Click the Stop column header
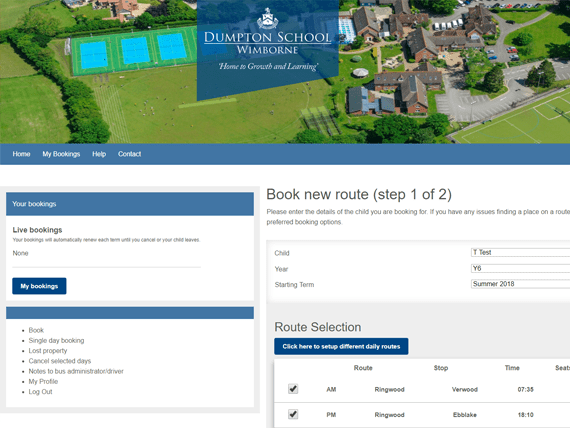This screenshot has width=570, height=428. 441,368
